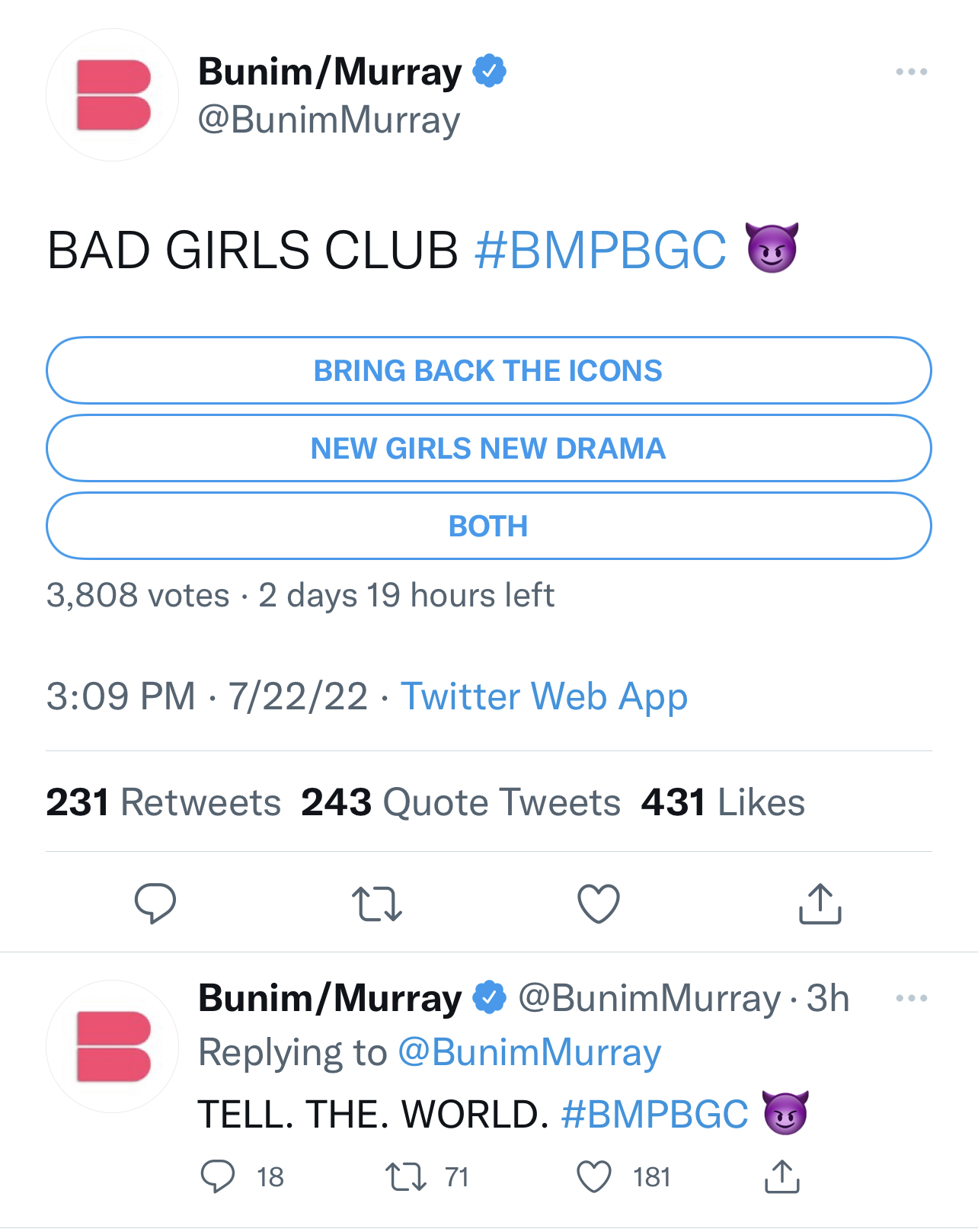Share the TELL. THE. WORLD. reply tweet
The image size is (978, 1232).
pos(782,1176)
